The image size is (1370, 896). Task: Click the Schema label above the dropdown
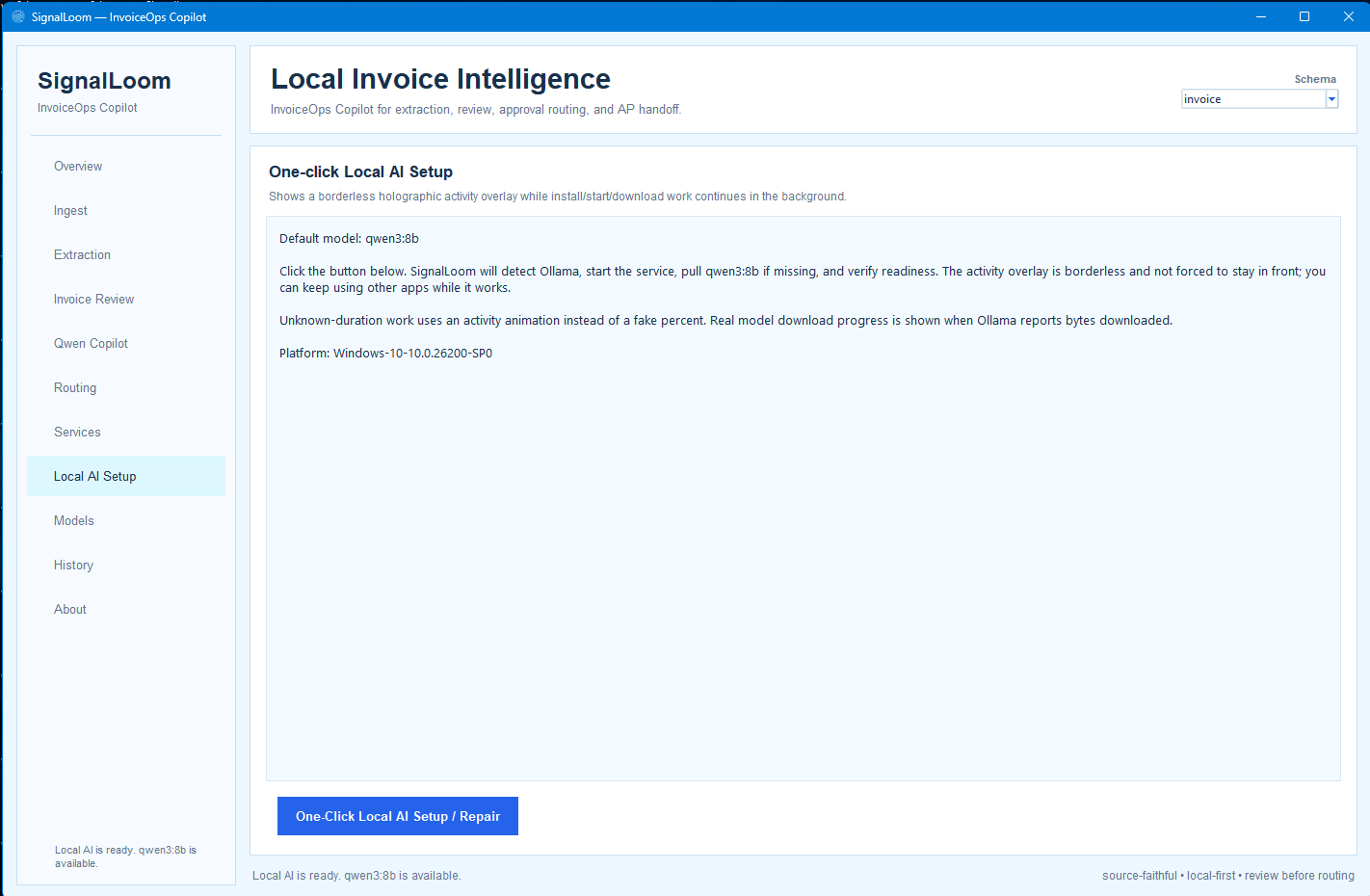point(1315,79)
